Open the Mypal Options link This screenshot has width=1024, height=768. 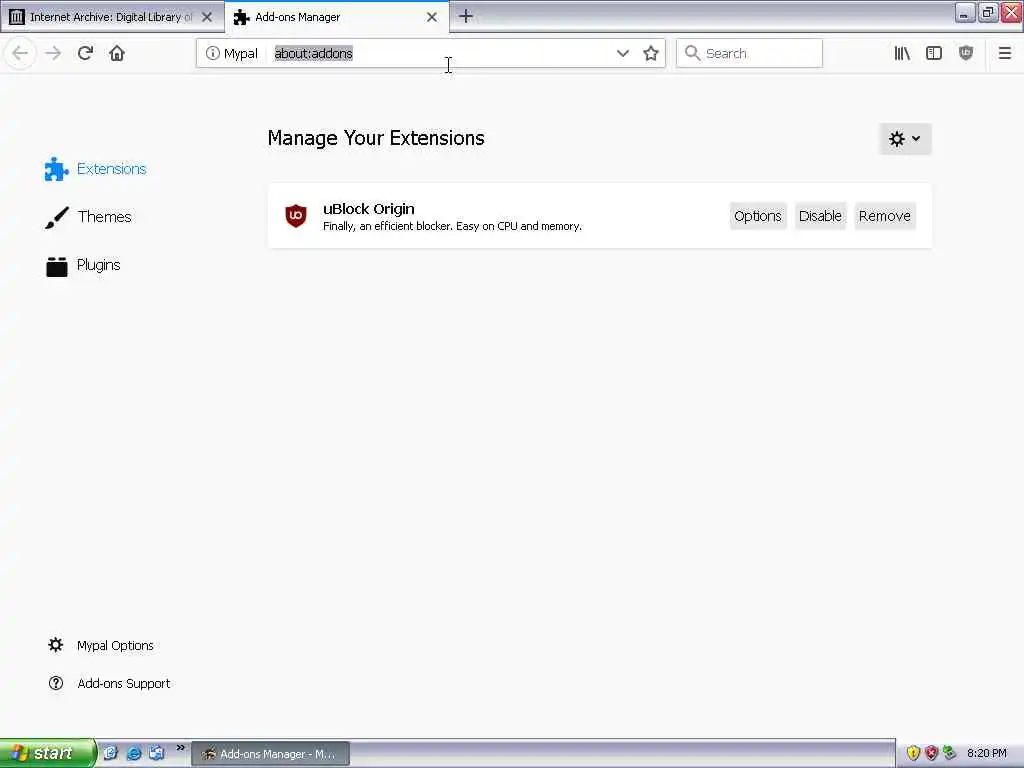[101, 645]
